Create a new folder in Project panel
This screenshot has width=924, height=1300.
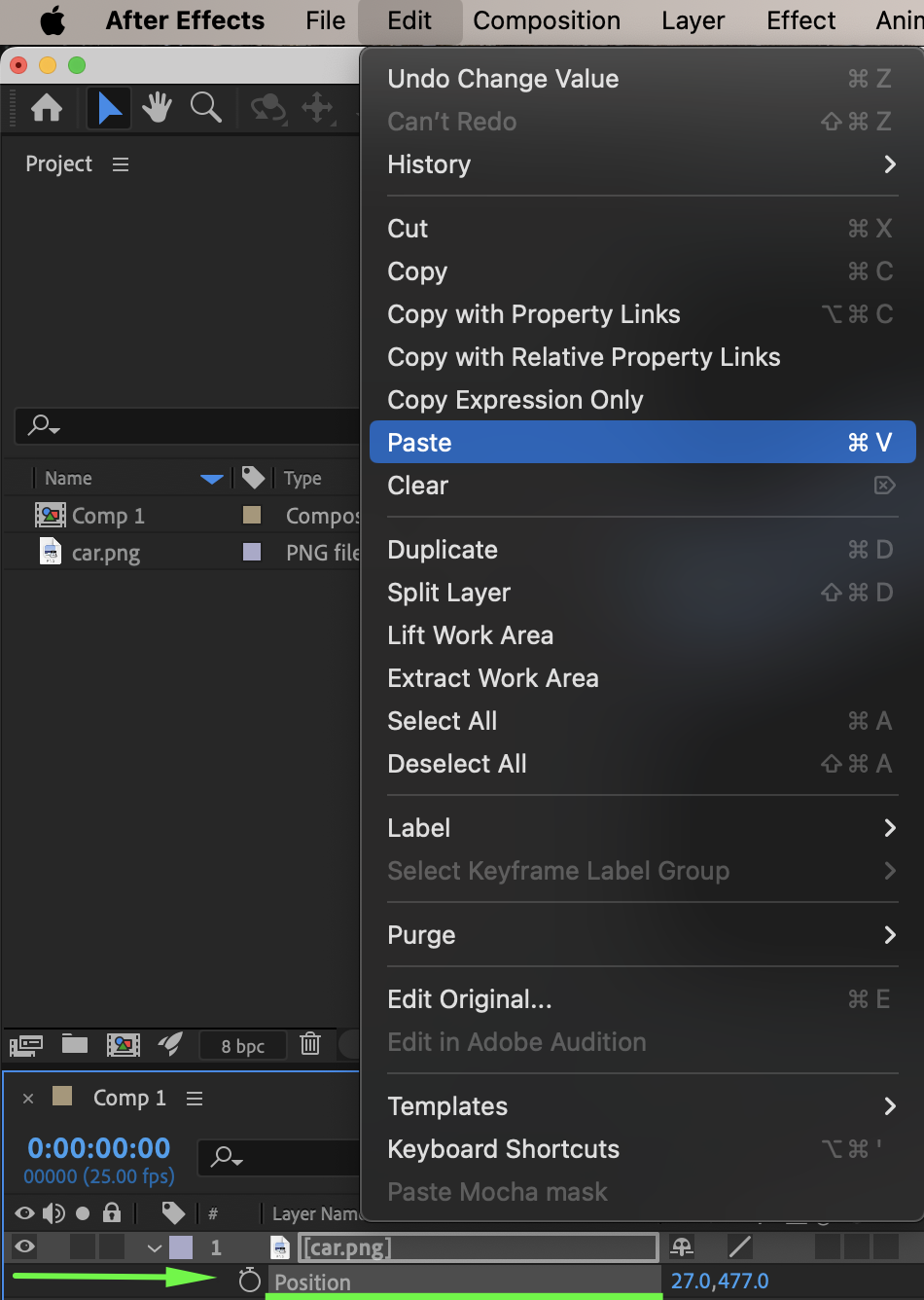75,1044
